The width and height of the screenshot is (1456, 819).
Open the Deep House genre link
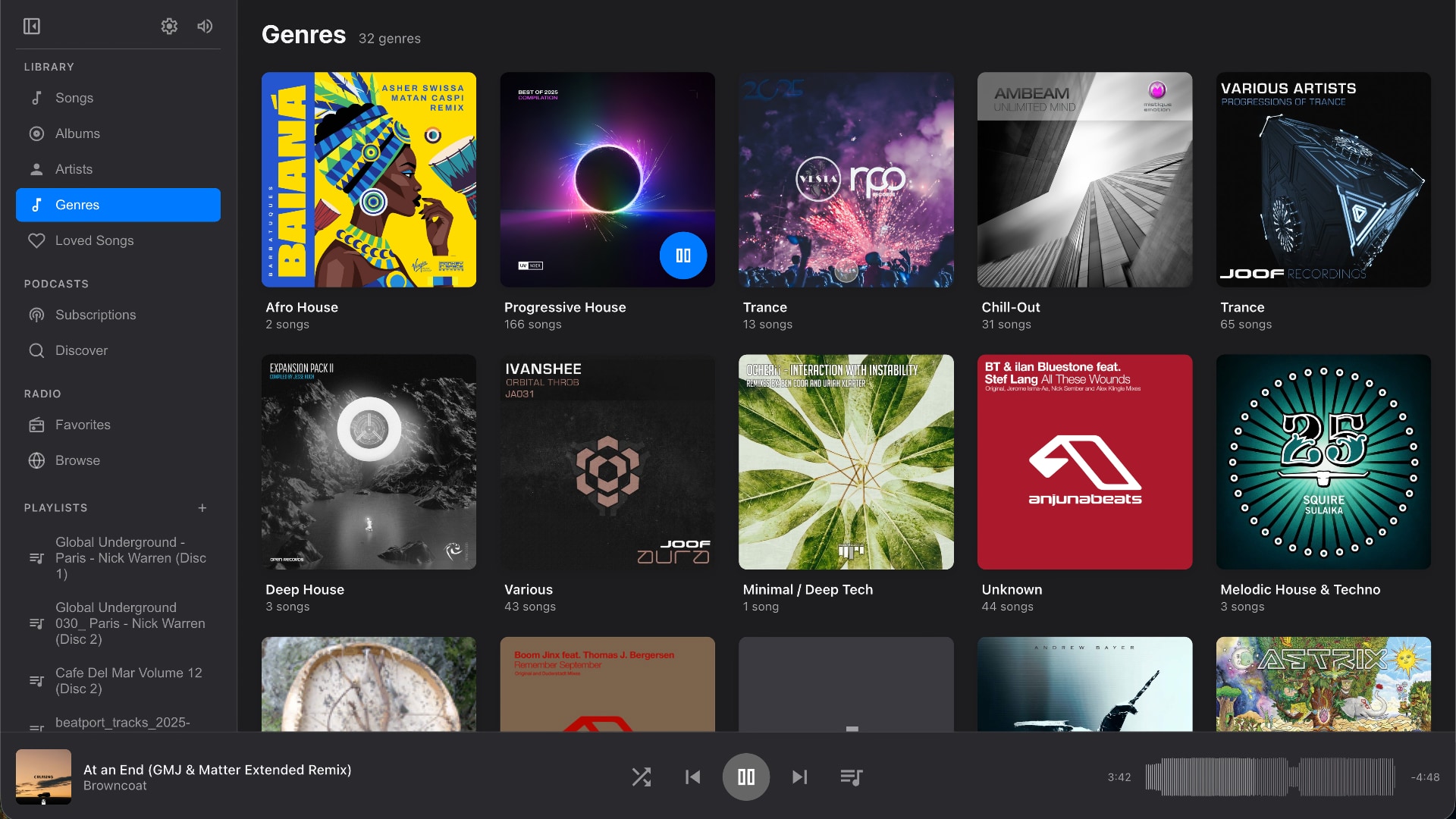point(305,589)
